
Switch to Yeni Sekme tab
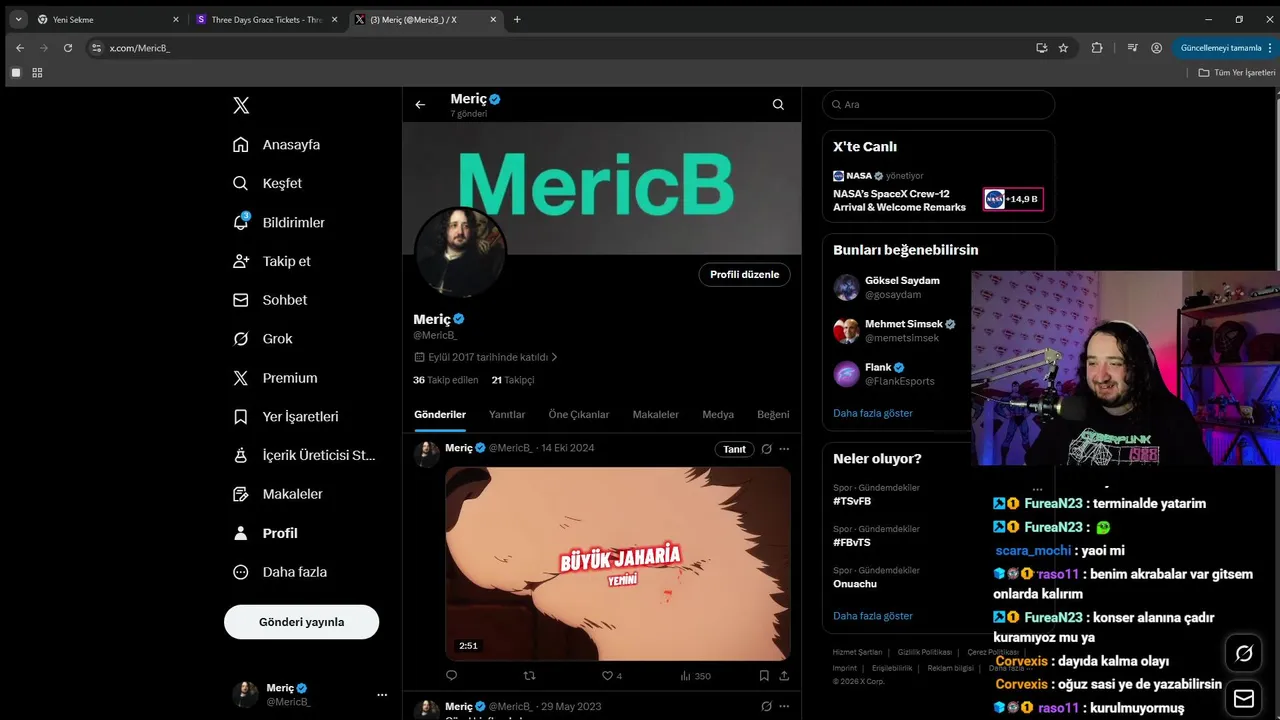coord(107,19)
